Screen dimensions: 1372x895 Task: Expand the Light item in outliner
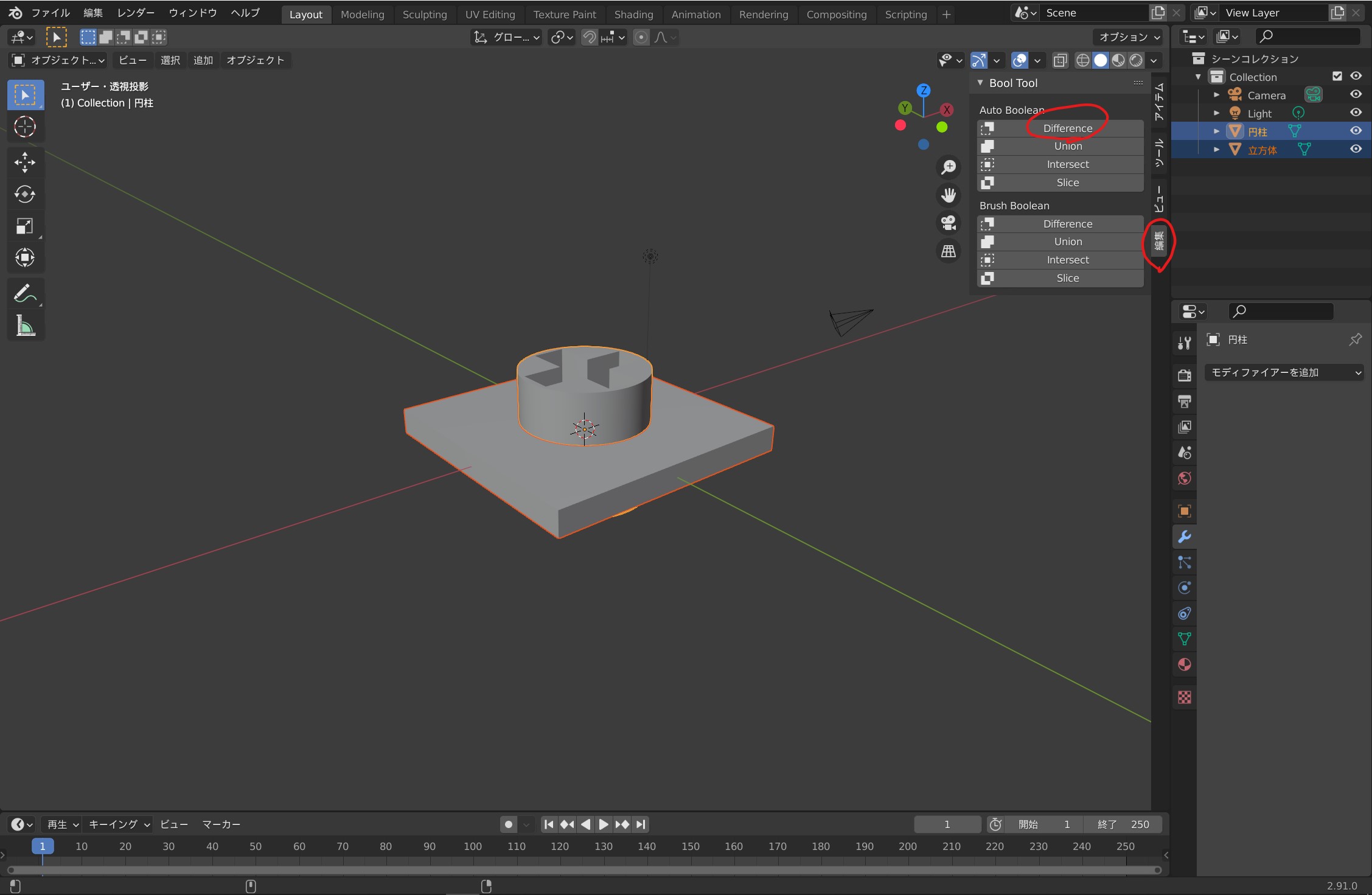coord(1216,113)
